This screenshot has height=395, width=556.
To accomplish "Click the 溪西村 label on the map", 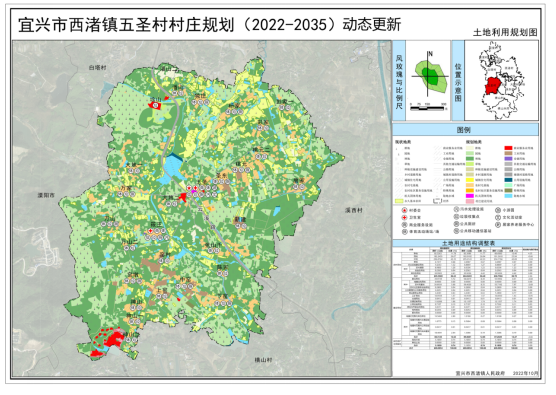I will tap(354, 210).
